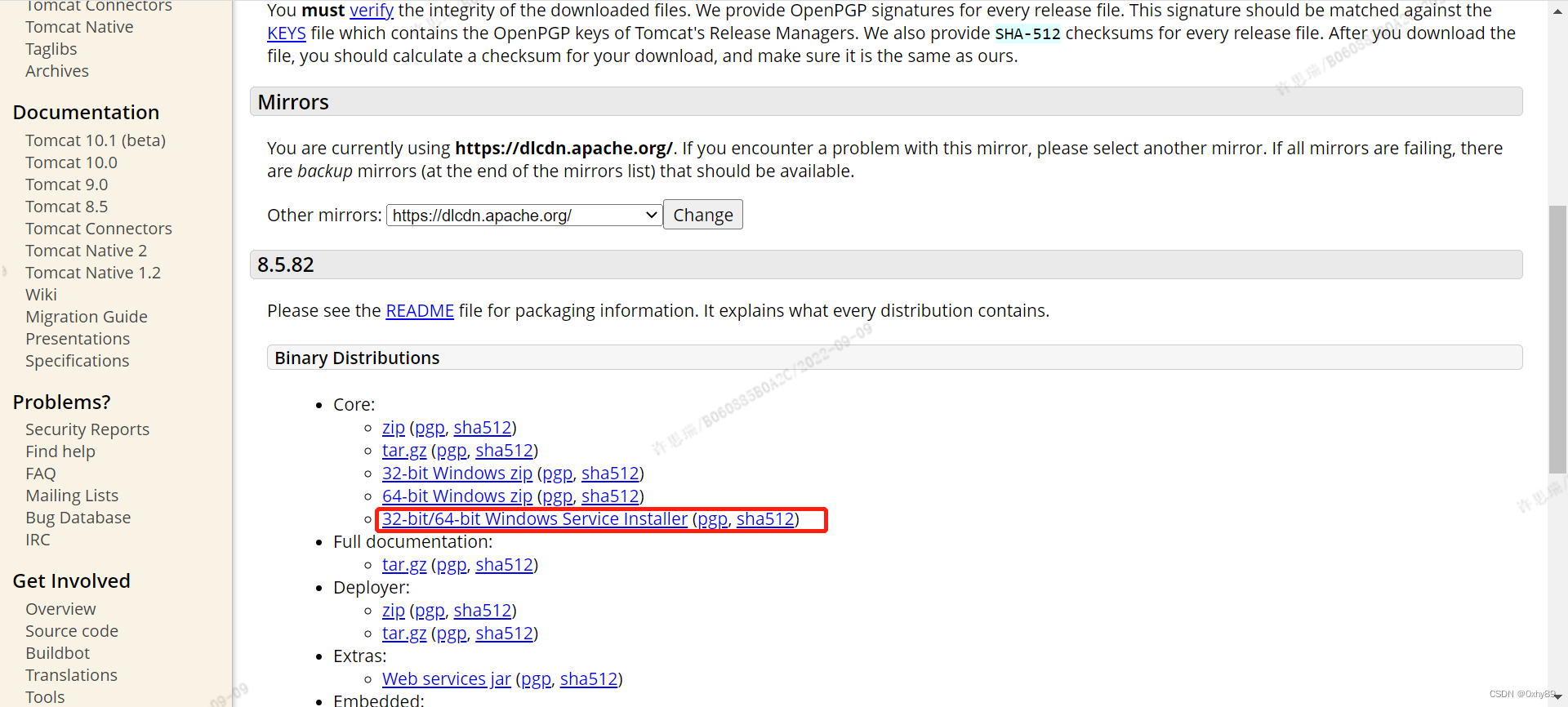Open pgp link for Full documentation tar.gz
The height and width of the screenshot is (707, 1568).
pos(452,565)
